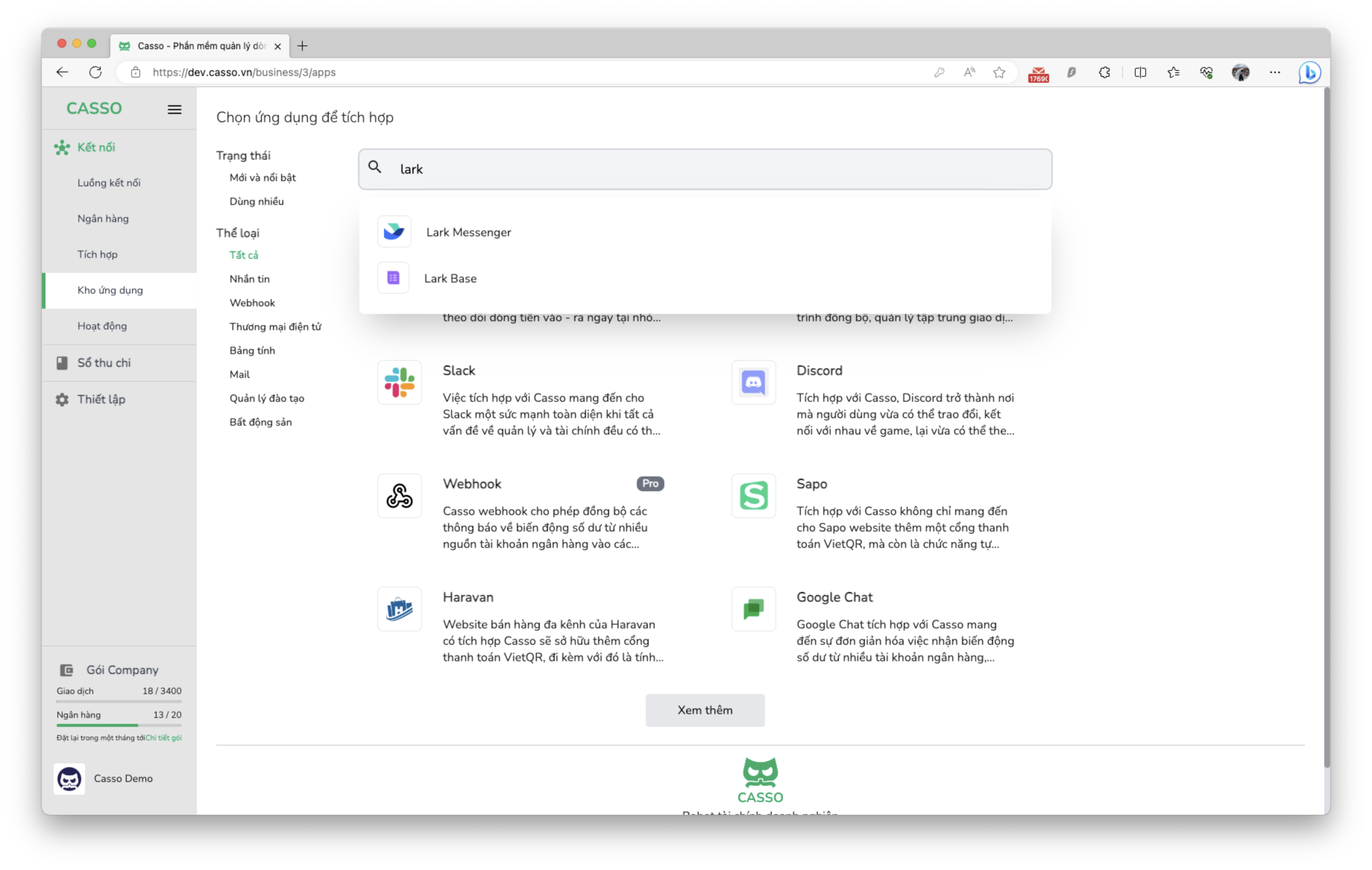Focus the app search field containing lark

pyautogui.click(x=705, y=169)
